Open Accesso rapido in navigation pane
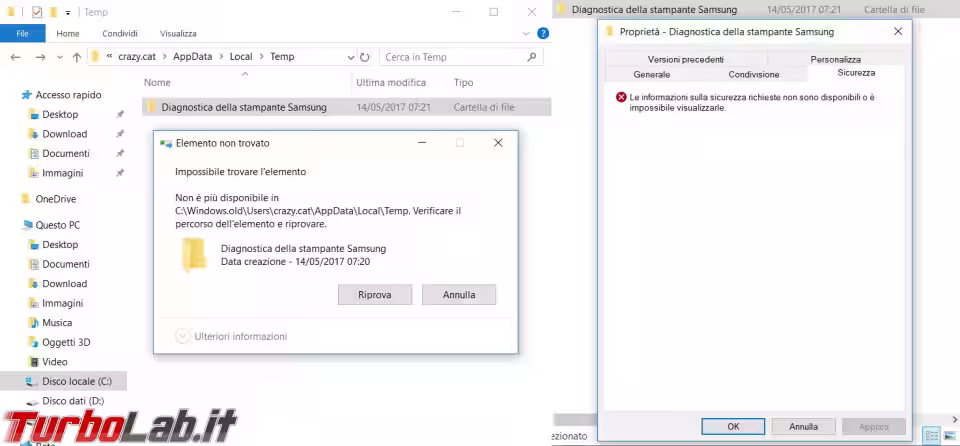The width and height of the screenshot is (960, 446). (68, 95)
